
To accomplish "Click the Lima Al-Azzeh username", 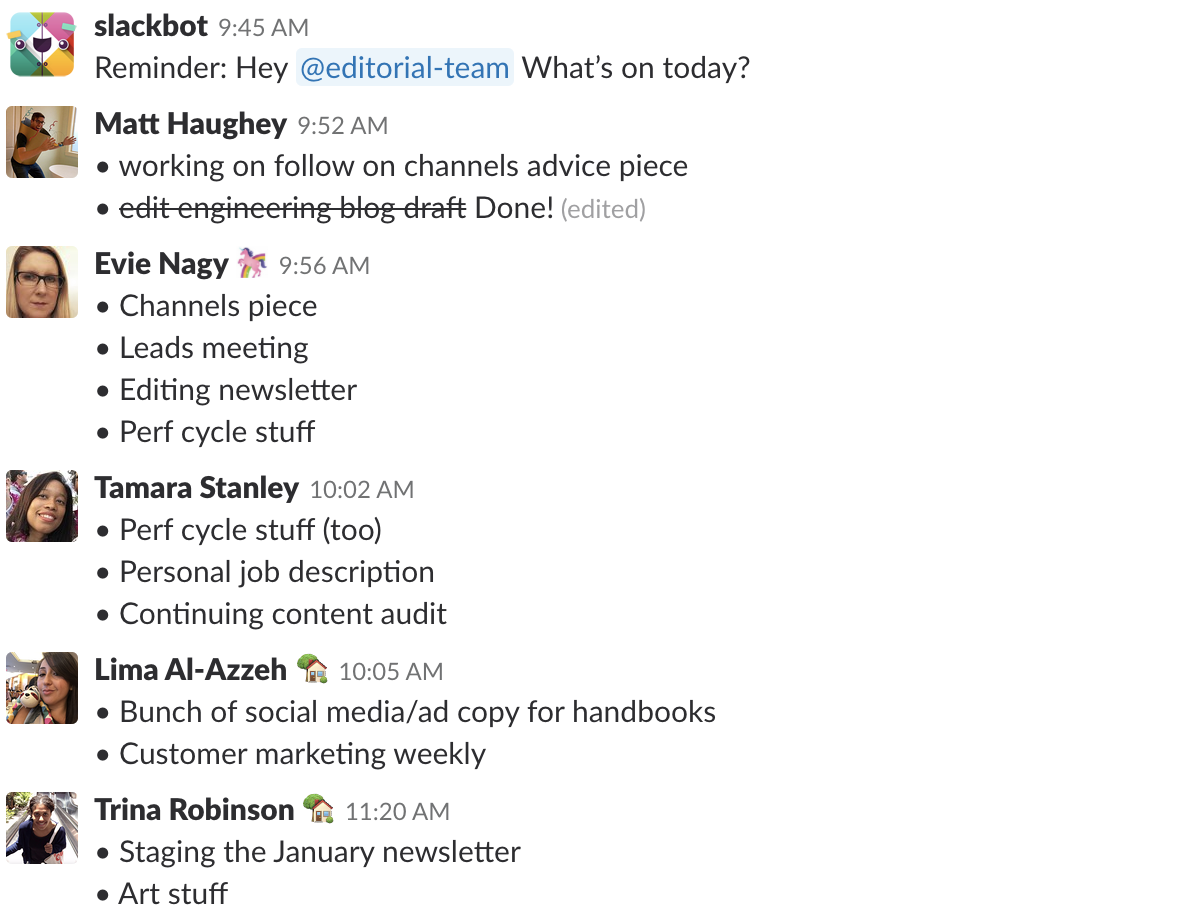I will 191,669.
